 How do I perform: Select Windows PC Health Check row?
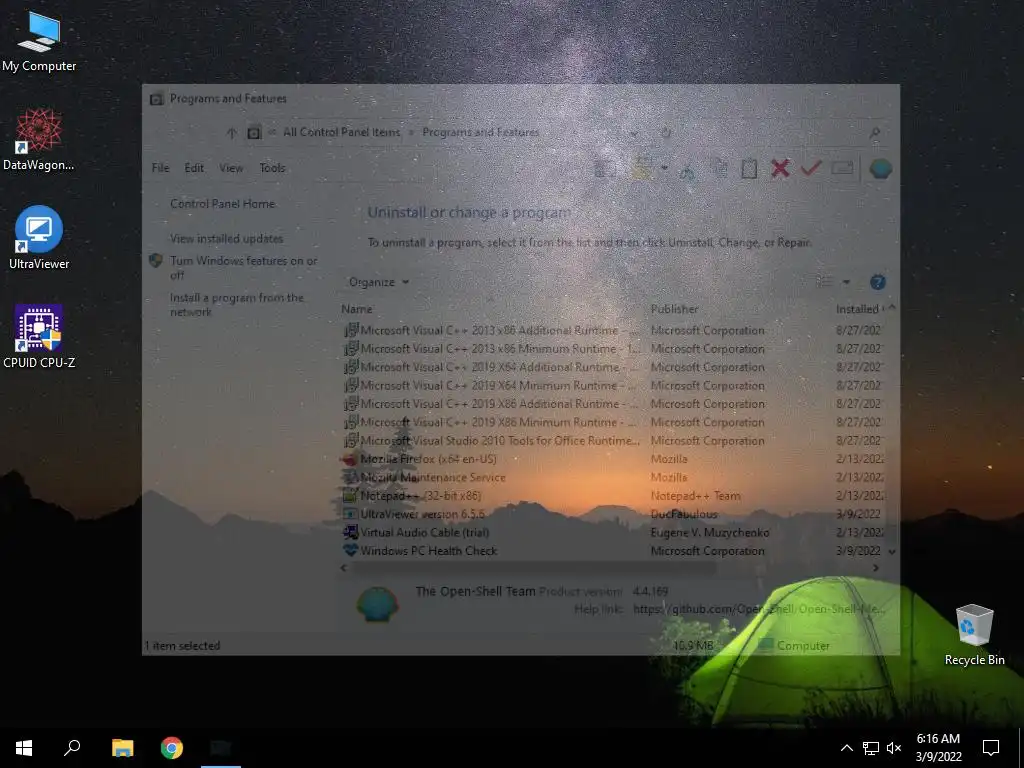pos(613,551)
